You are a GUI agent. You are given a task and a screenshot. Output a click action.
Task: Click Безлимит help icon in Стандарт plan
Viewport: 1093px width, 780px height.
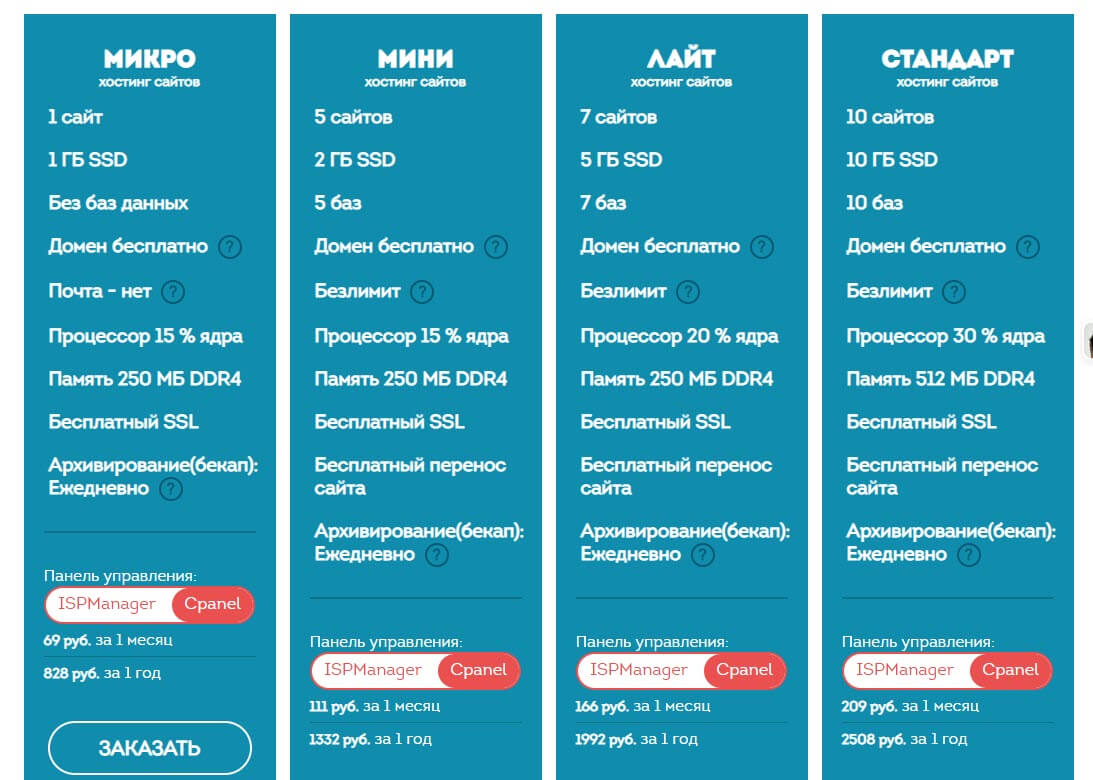point(954,292)
